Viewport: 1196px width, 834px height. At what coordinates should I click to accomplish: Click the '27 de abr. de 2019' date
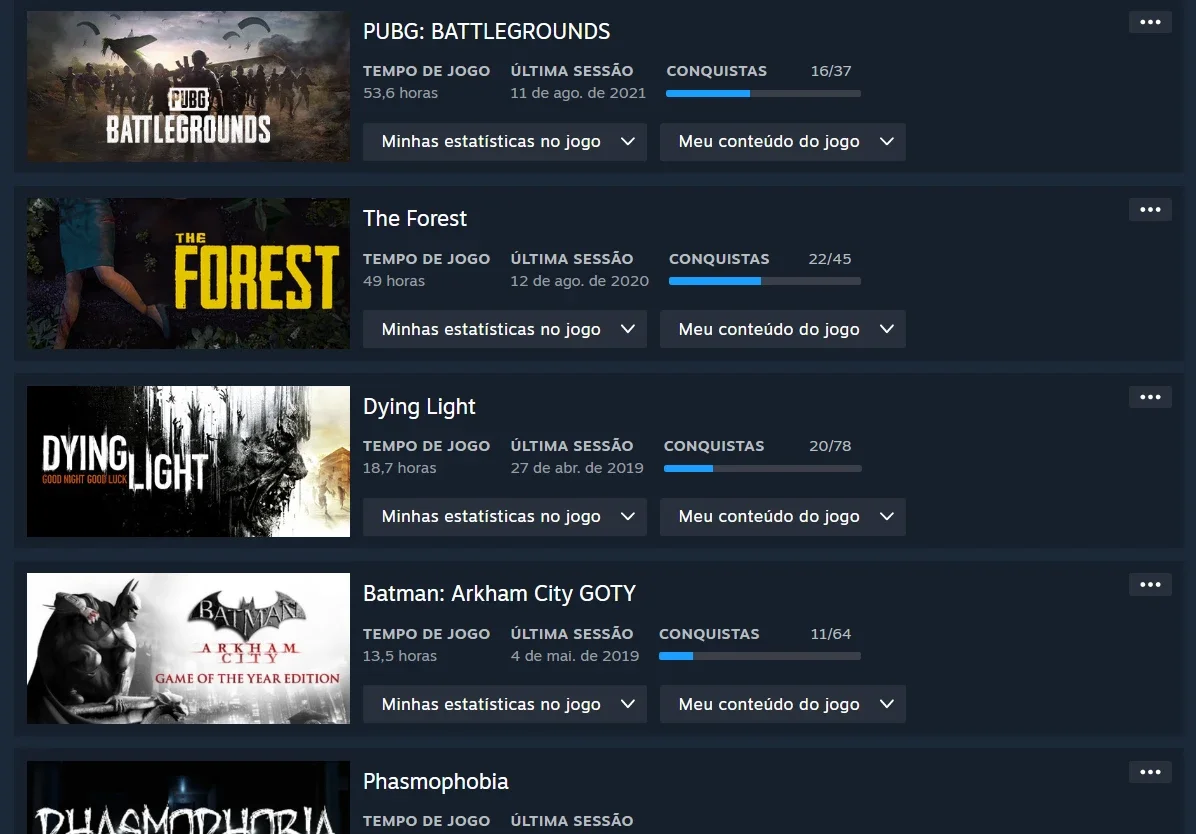tap(577, 468)
